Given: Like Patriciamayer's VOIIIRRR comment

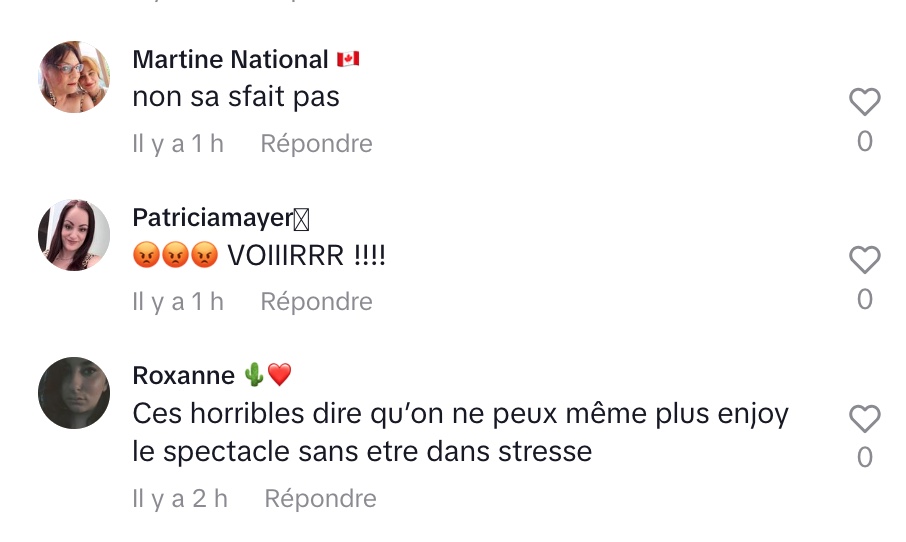Looking at the screenshot, I should pos(864,259).
